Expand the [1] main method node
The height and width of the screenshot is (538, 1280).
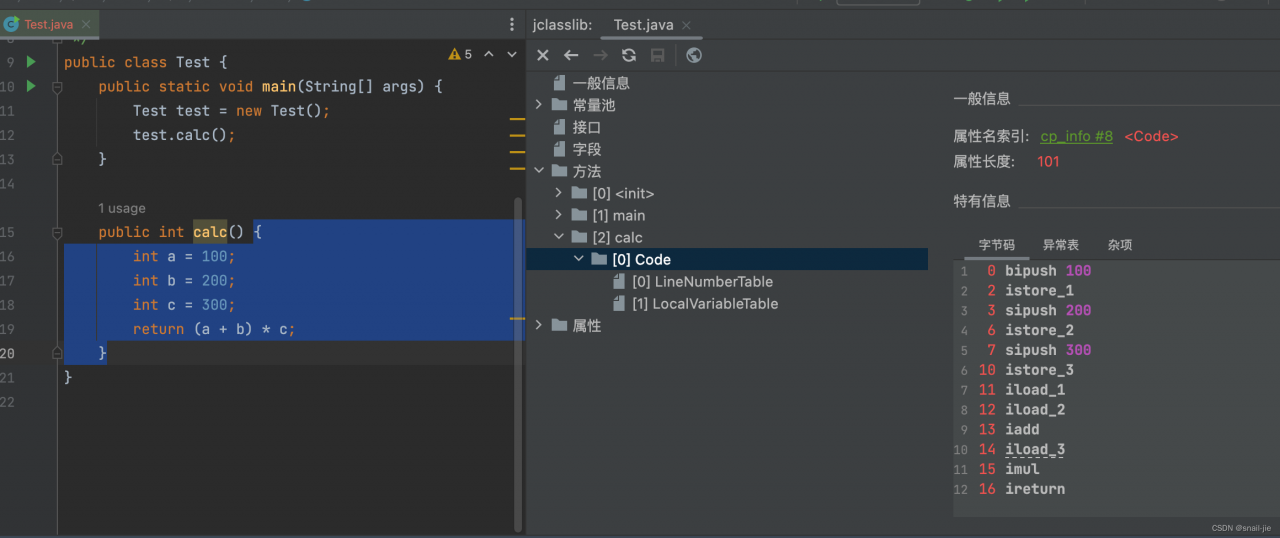click(558, 215)
